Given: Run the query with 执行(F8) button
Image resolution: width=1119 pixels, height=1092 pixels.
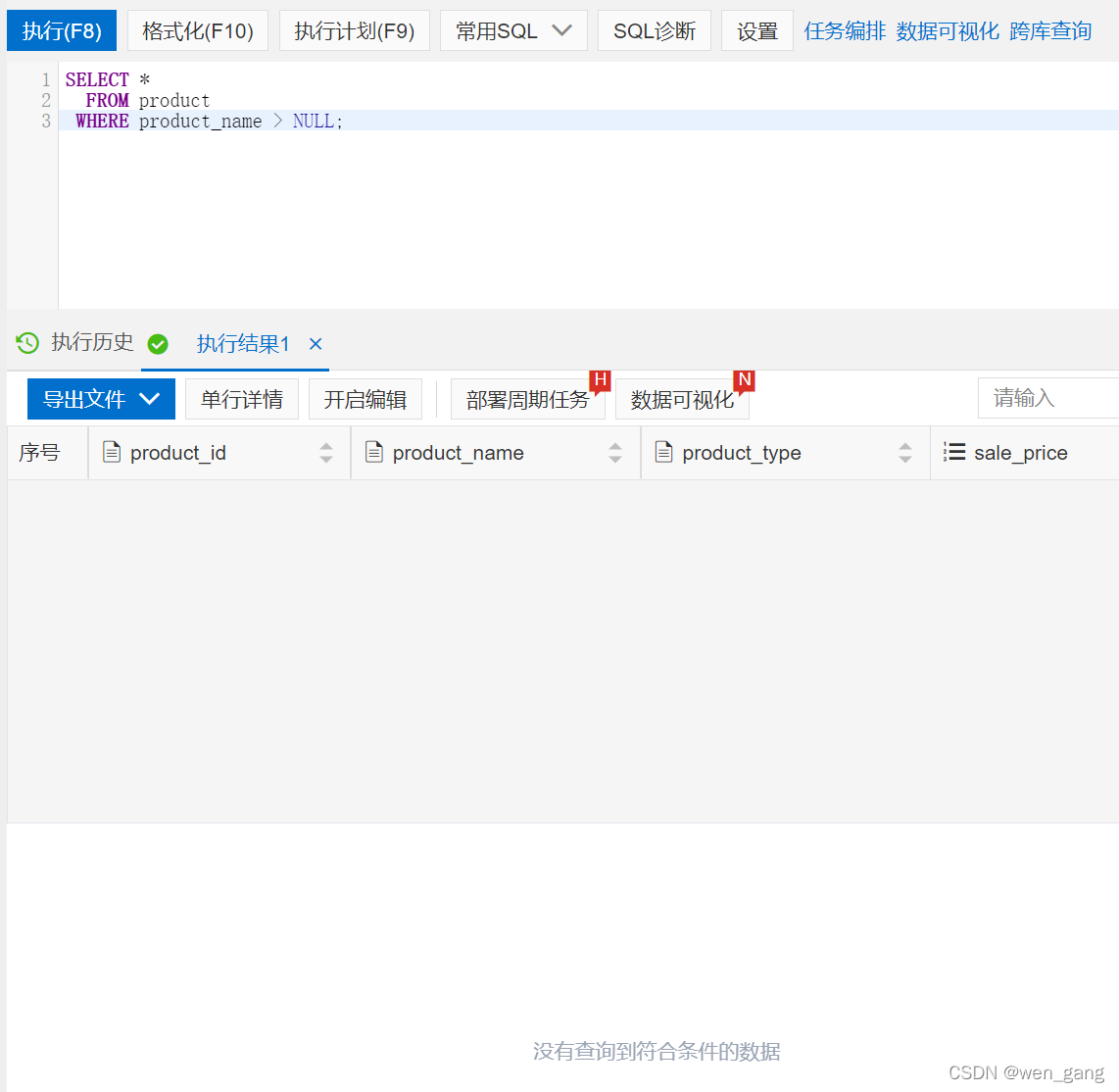Looking at the screenshot, I should (x=61, y=30).
